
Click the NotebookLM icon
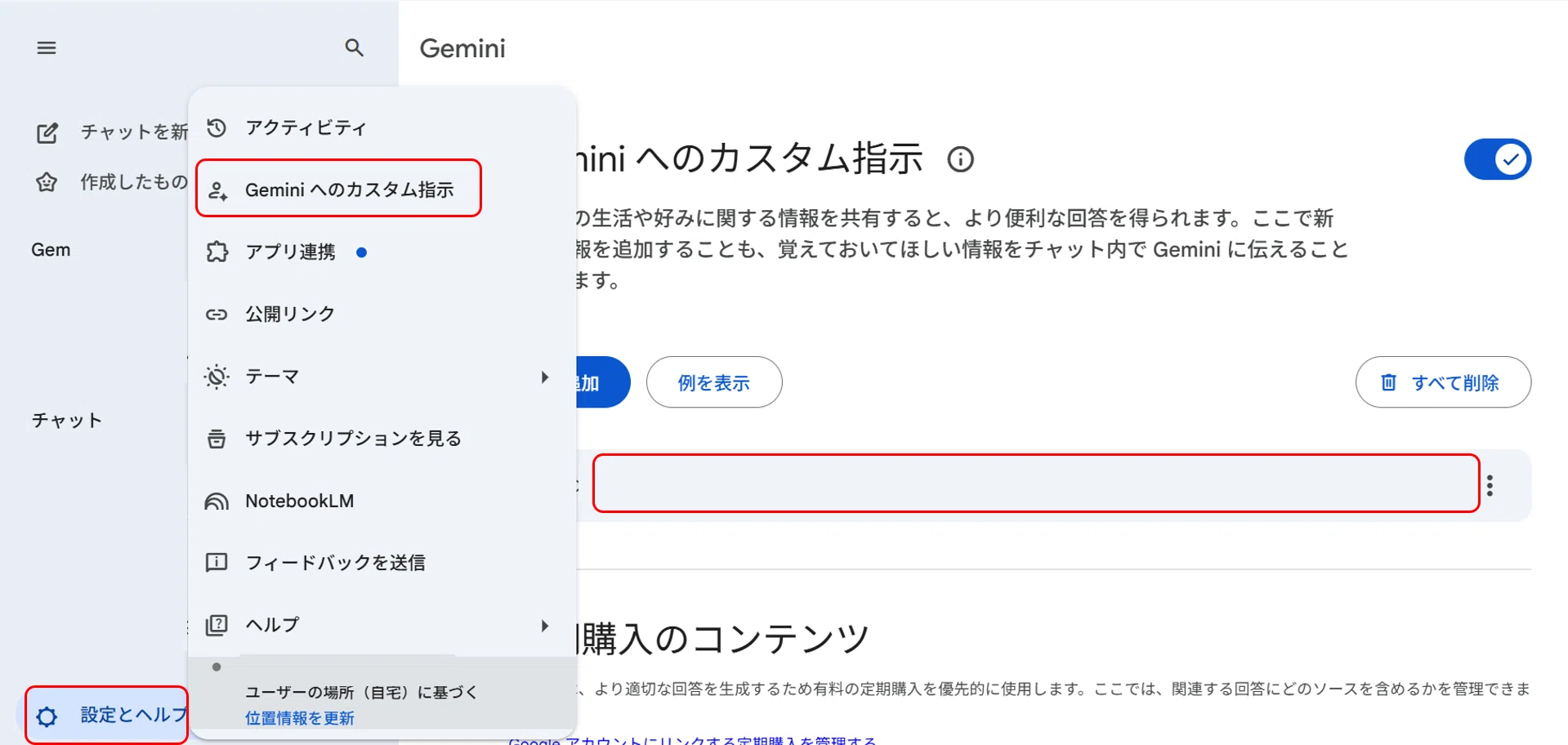(217, 501)
